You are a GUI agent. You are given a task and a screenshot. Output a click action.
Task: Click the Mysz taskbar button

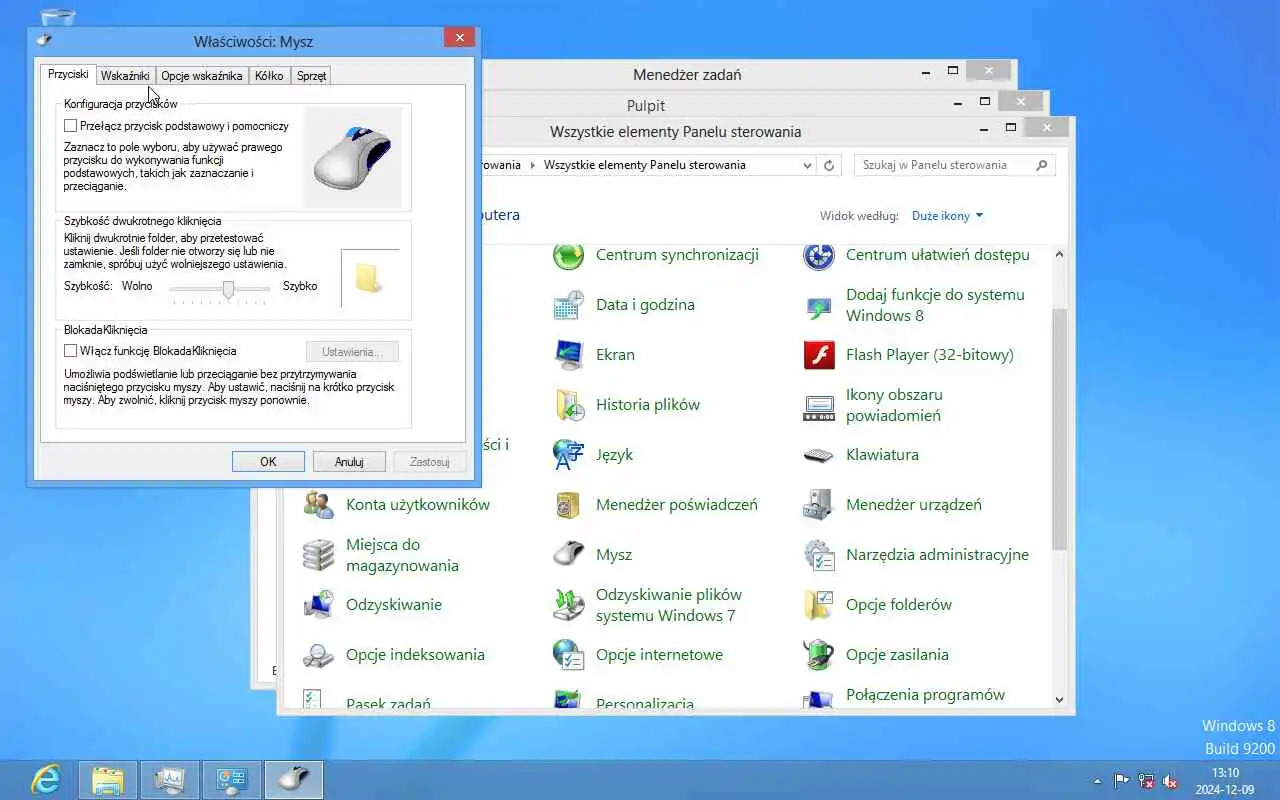[294, 779]
